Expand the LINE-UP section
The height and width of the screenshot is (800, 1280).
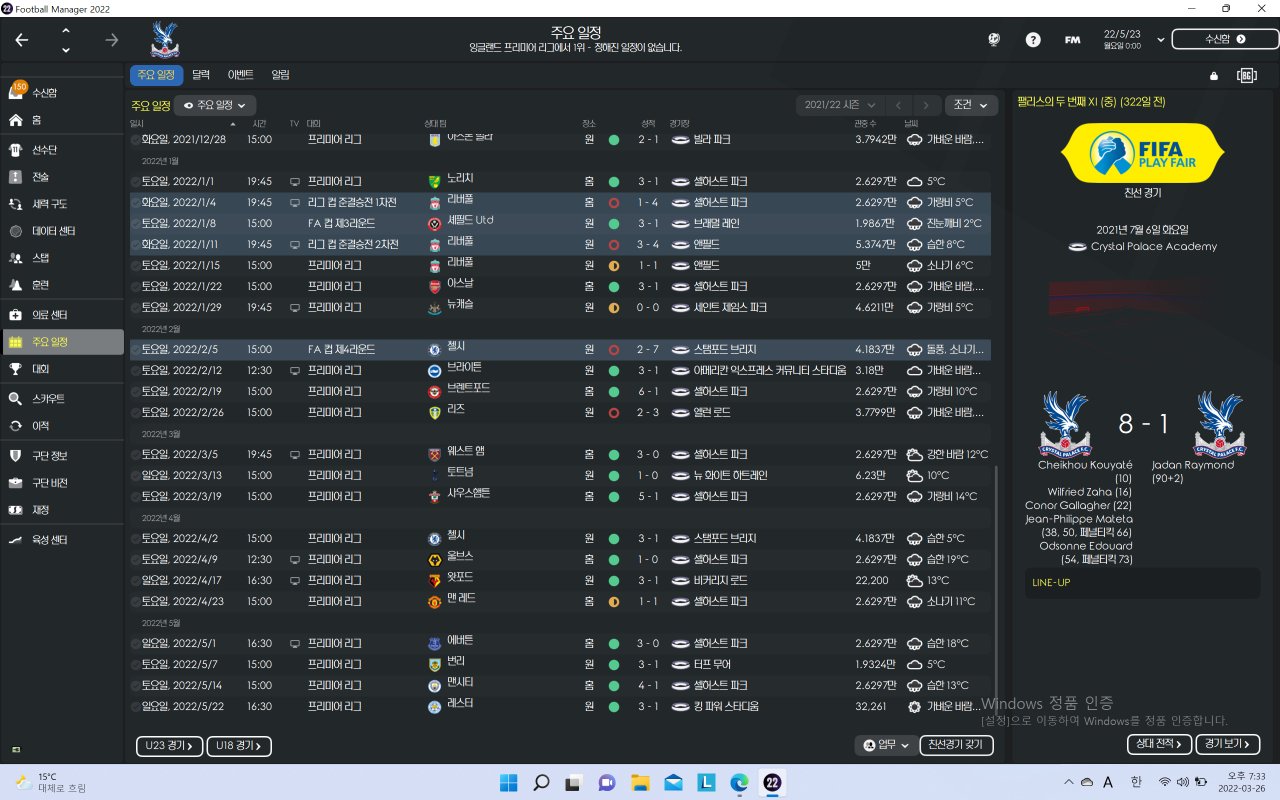click(1142, 582)
